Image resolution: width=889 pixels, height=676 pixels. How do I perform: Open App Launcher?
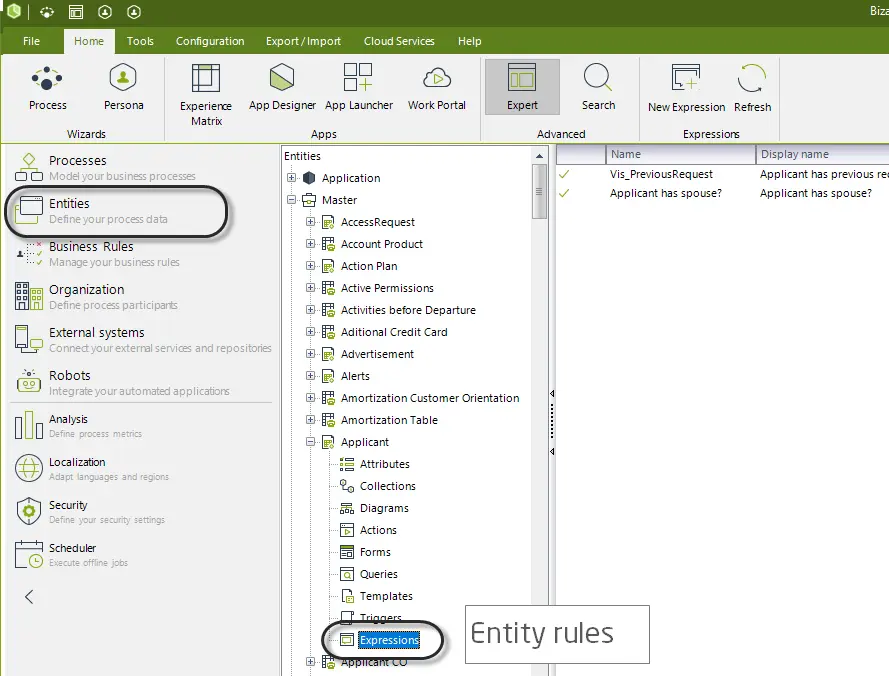[x=358, y=88]
